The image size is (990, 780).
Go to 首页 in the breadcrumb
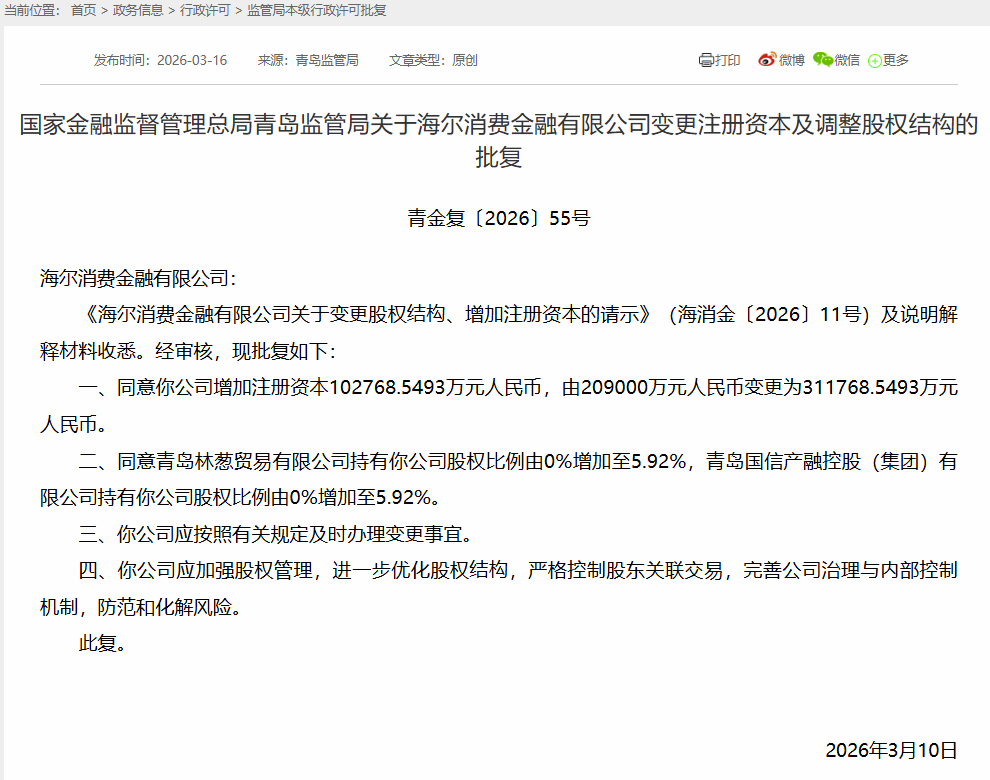83,10
